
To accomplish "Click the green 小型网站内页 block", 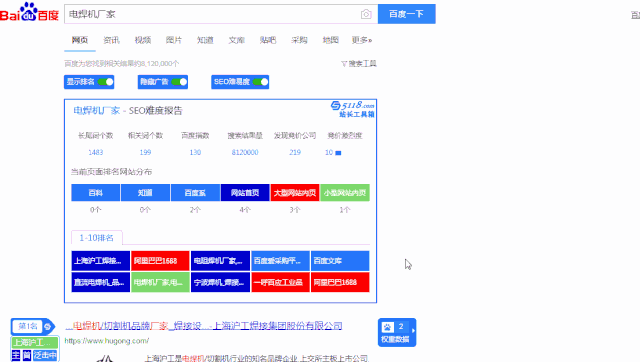I will (344, 193).
